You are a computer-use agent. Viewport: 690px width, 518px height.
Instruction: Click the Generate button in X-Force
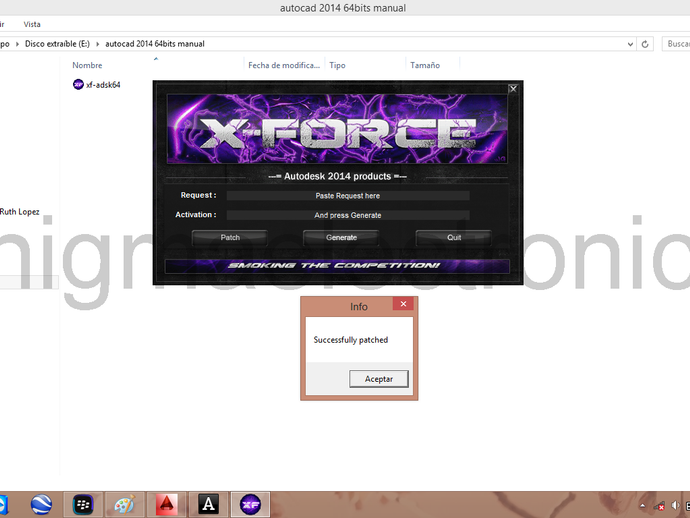pos(341,238)
